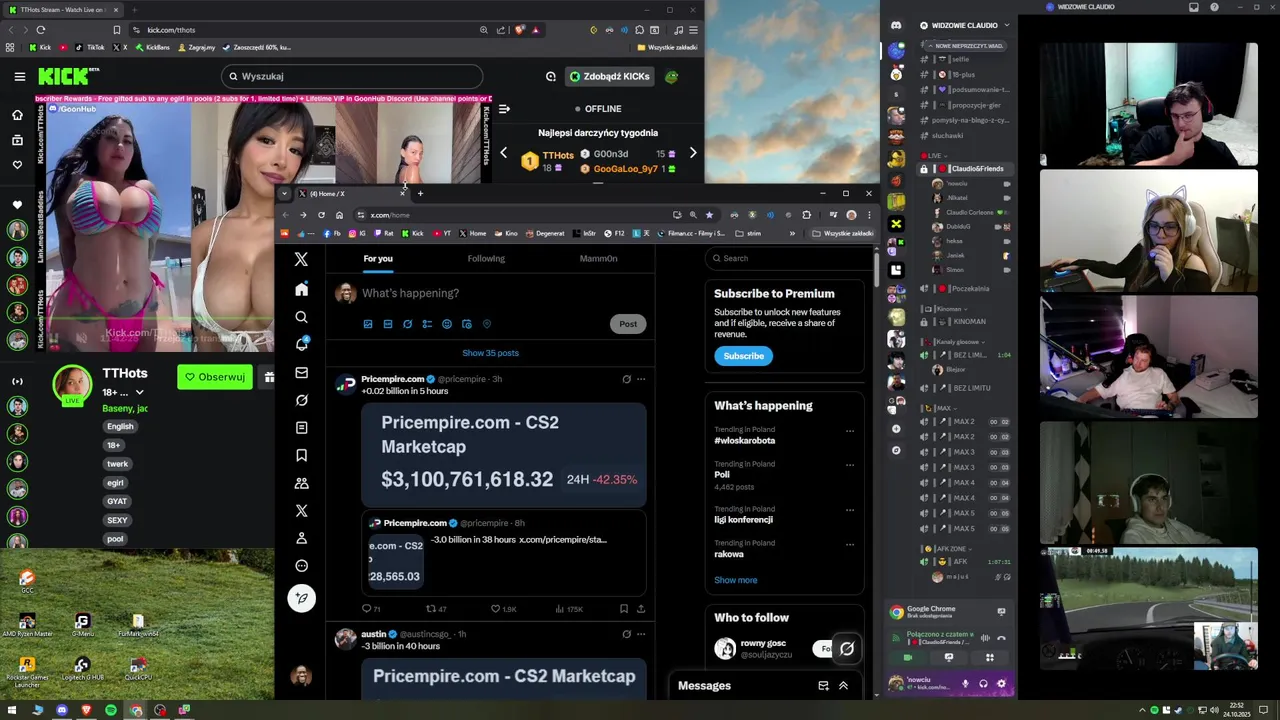
Task: Open more options on Pricempire post
Action: [641, 379]
